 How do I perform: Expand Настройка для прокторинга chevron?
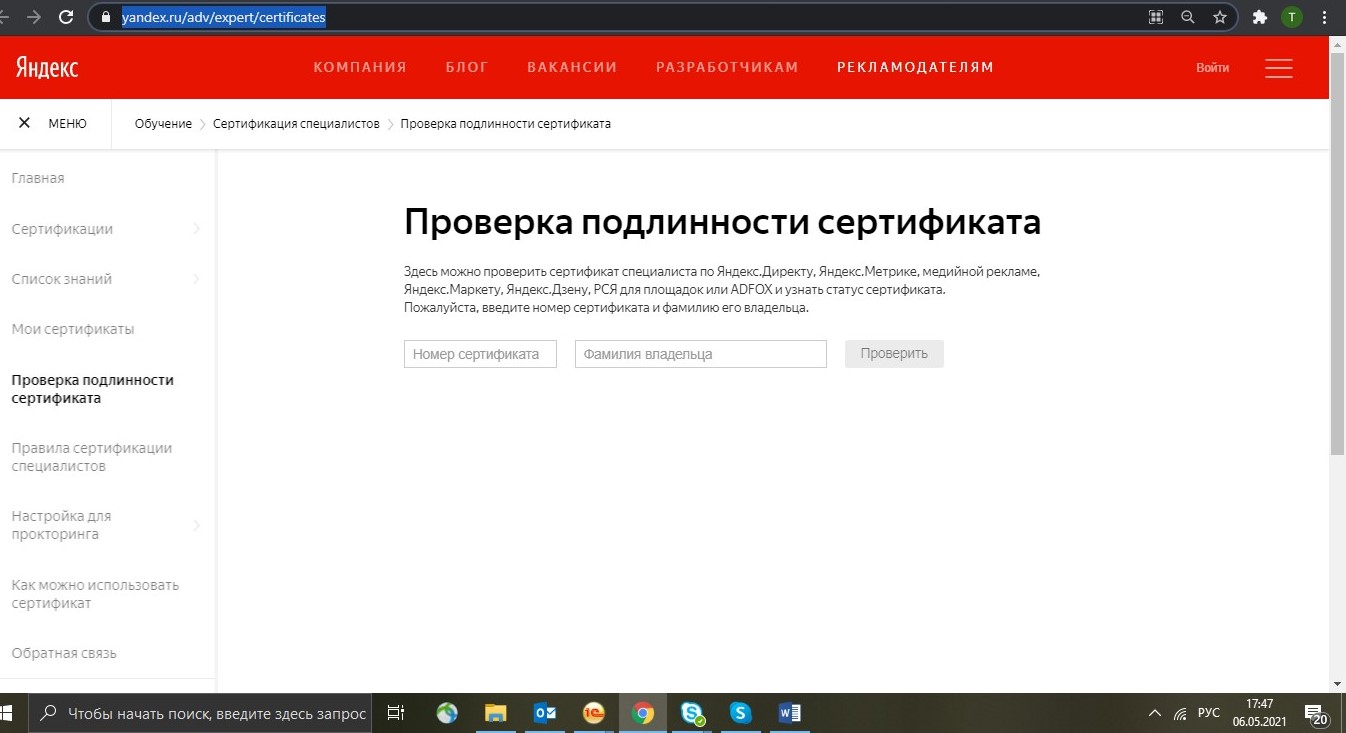pos(196,525)
